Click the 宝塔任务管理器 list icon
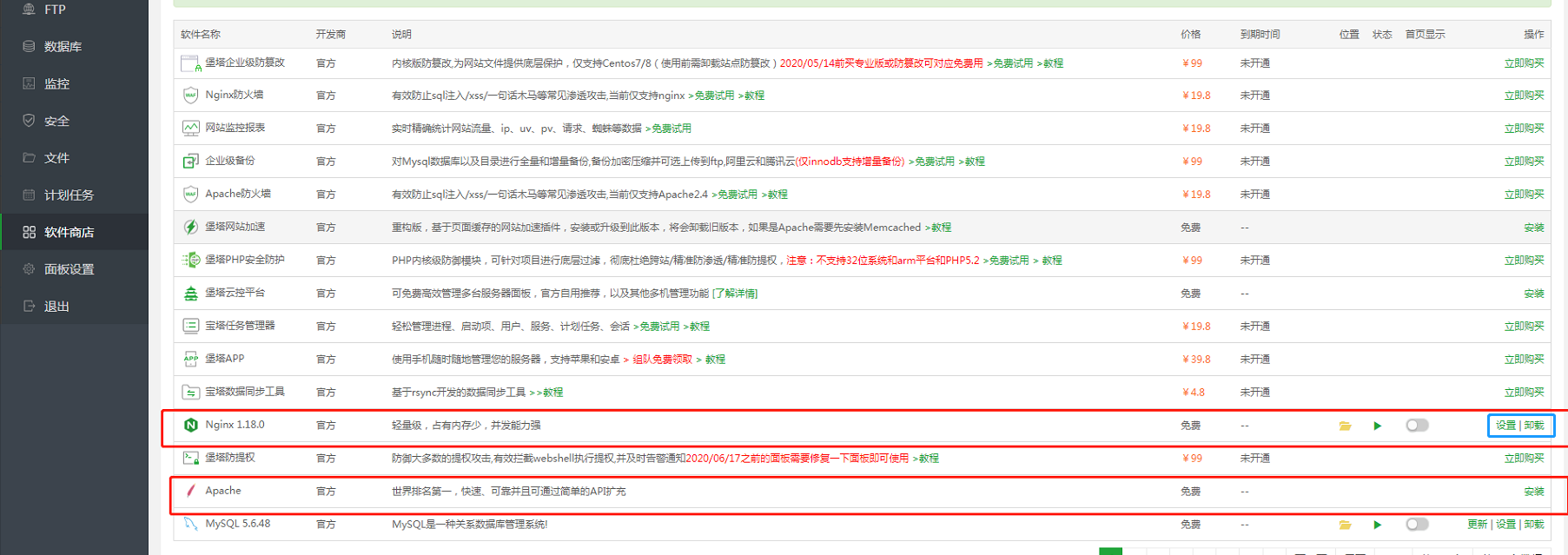Screen dimensions: 1568x555 [191, 327]
